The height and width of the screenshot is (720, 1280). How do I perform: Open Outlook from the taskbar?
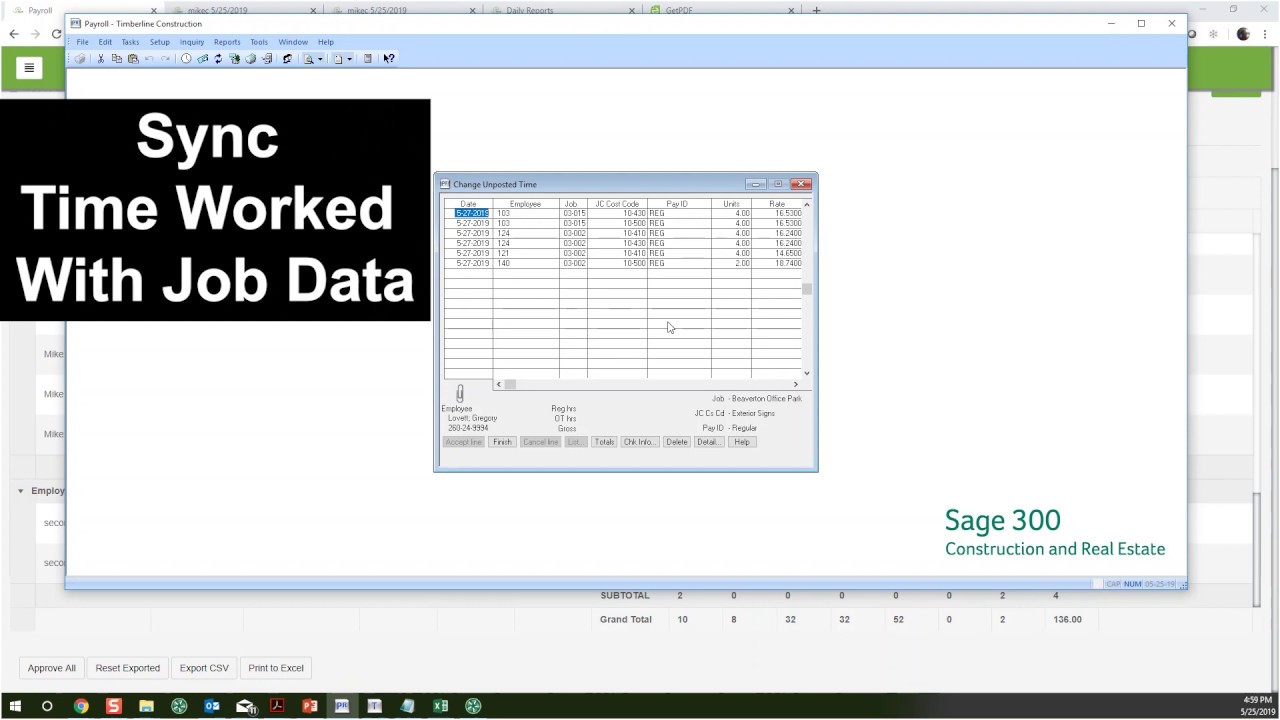[x=212, y=706]
